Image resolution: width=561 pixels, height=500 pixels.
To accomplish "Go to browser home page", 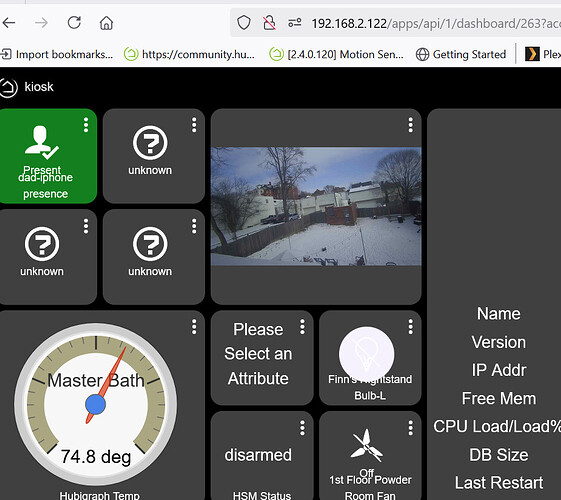I will tap(106, 23).
